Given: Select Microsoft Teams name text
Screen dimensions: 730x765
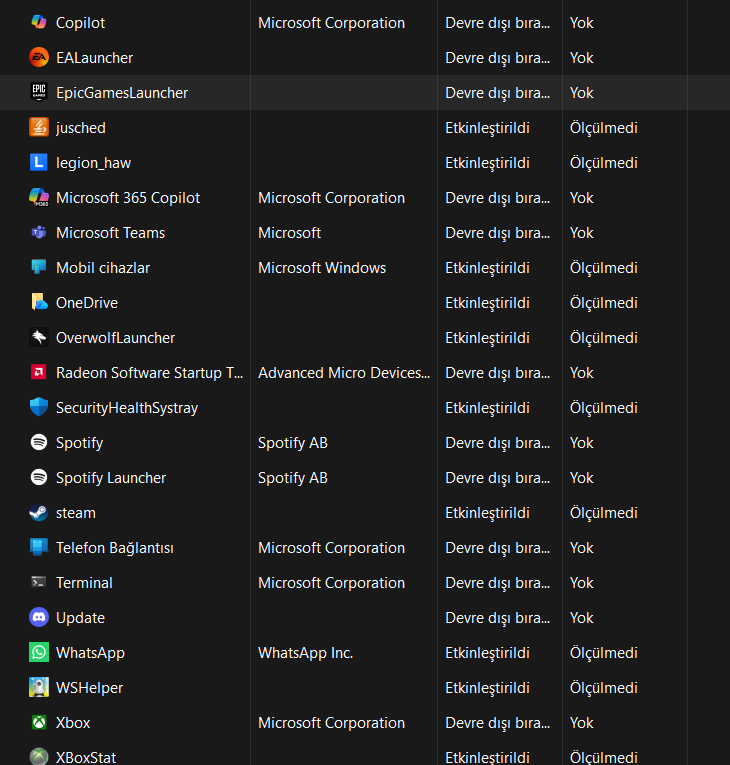Looking at the screenshot, I should tap(111, 233).
